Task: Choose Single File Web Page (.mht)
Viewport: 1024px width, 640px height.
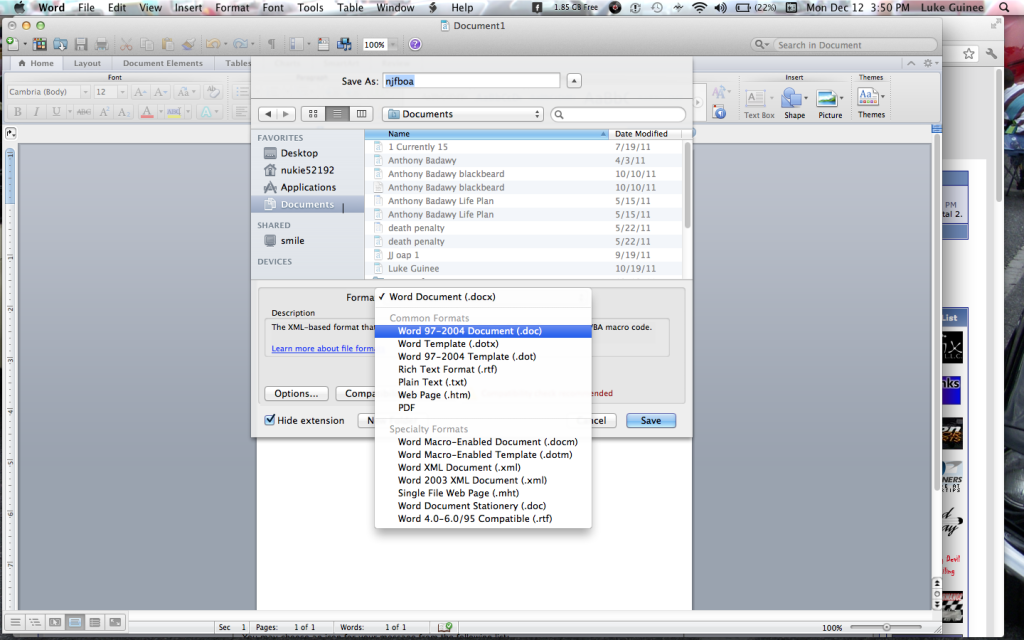Action: (483, 493)
